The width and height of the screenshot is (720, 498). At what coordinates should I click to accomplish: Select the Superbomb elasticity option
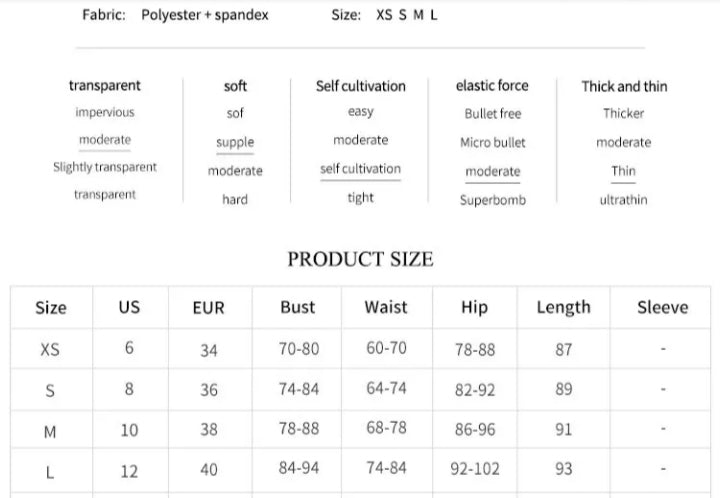coord(493,199)
